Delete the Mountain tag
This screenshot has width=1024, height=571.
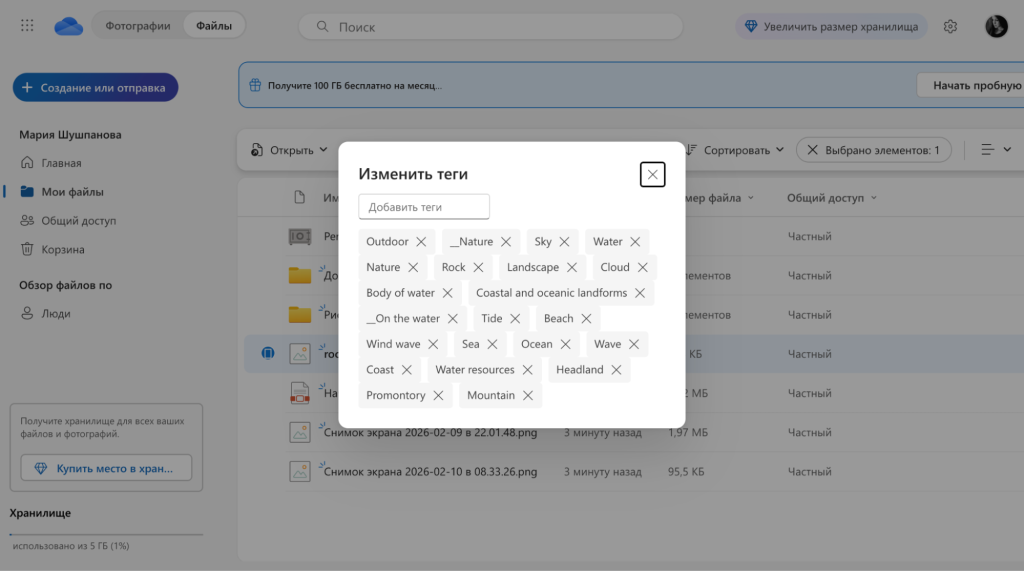[527, 396]
